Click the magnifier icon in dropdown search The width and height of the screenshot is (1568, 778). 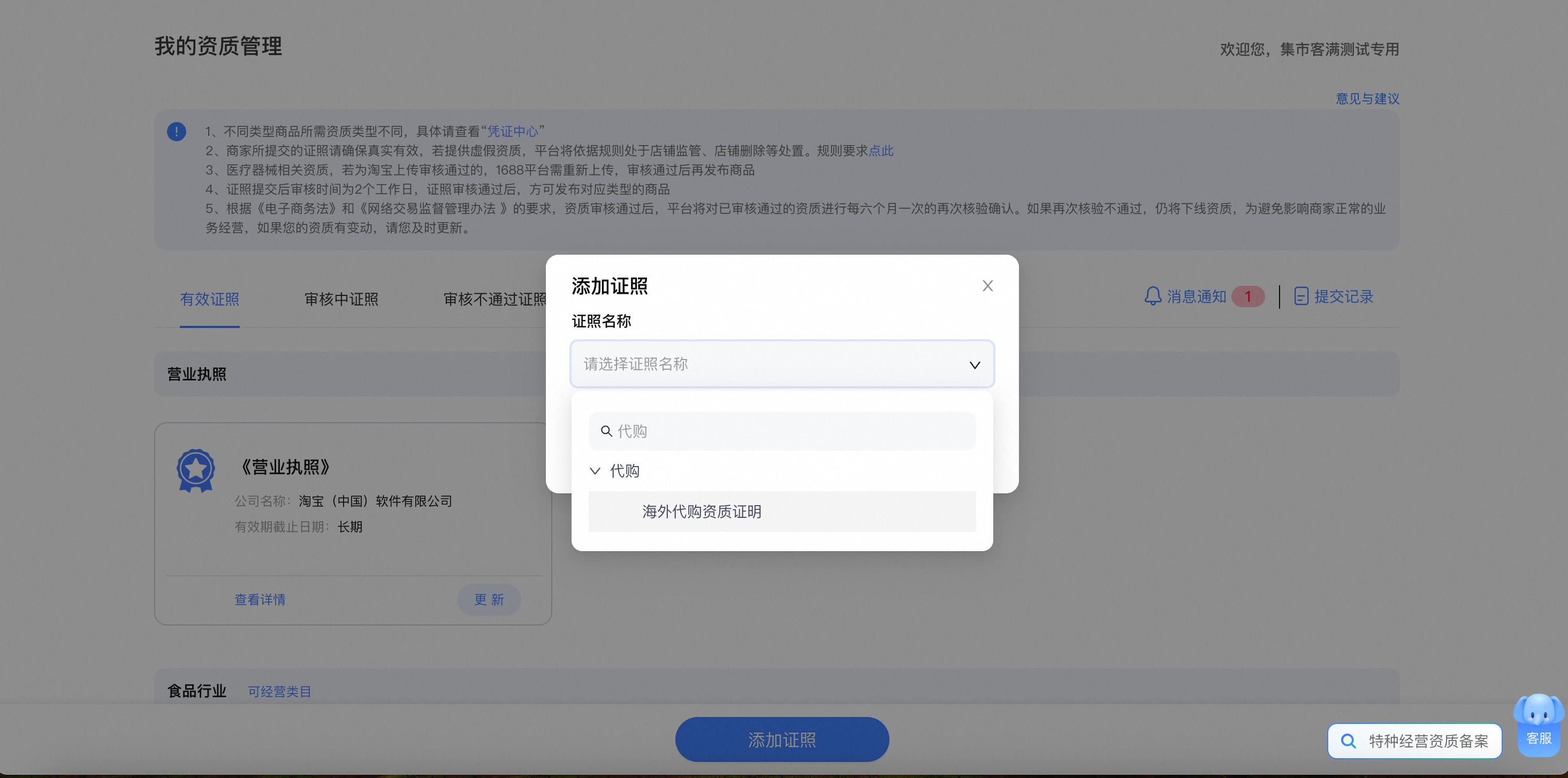click(606, 431)
